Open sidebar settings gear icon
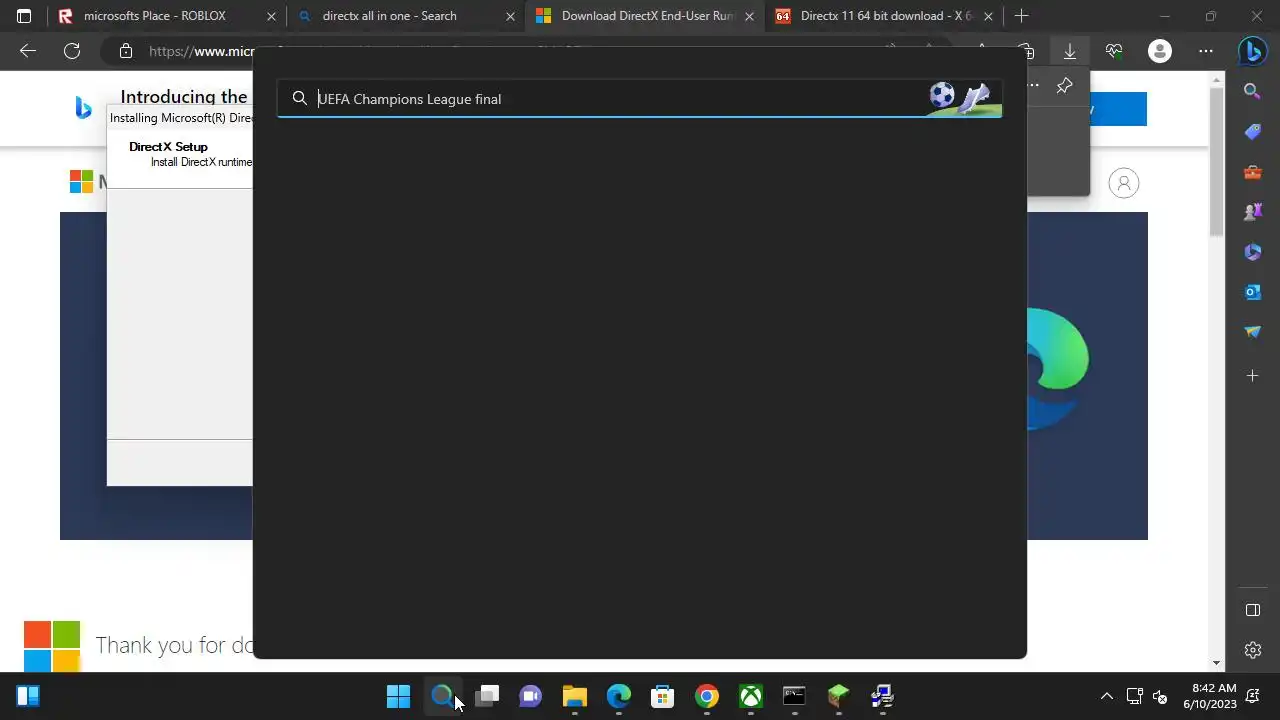 click(1252, 650)
